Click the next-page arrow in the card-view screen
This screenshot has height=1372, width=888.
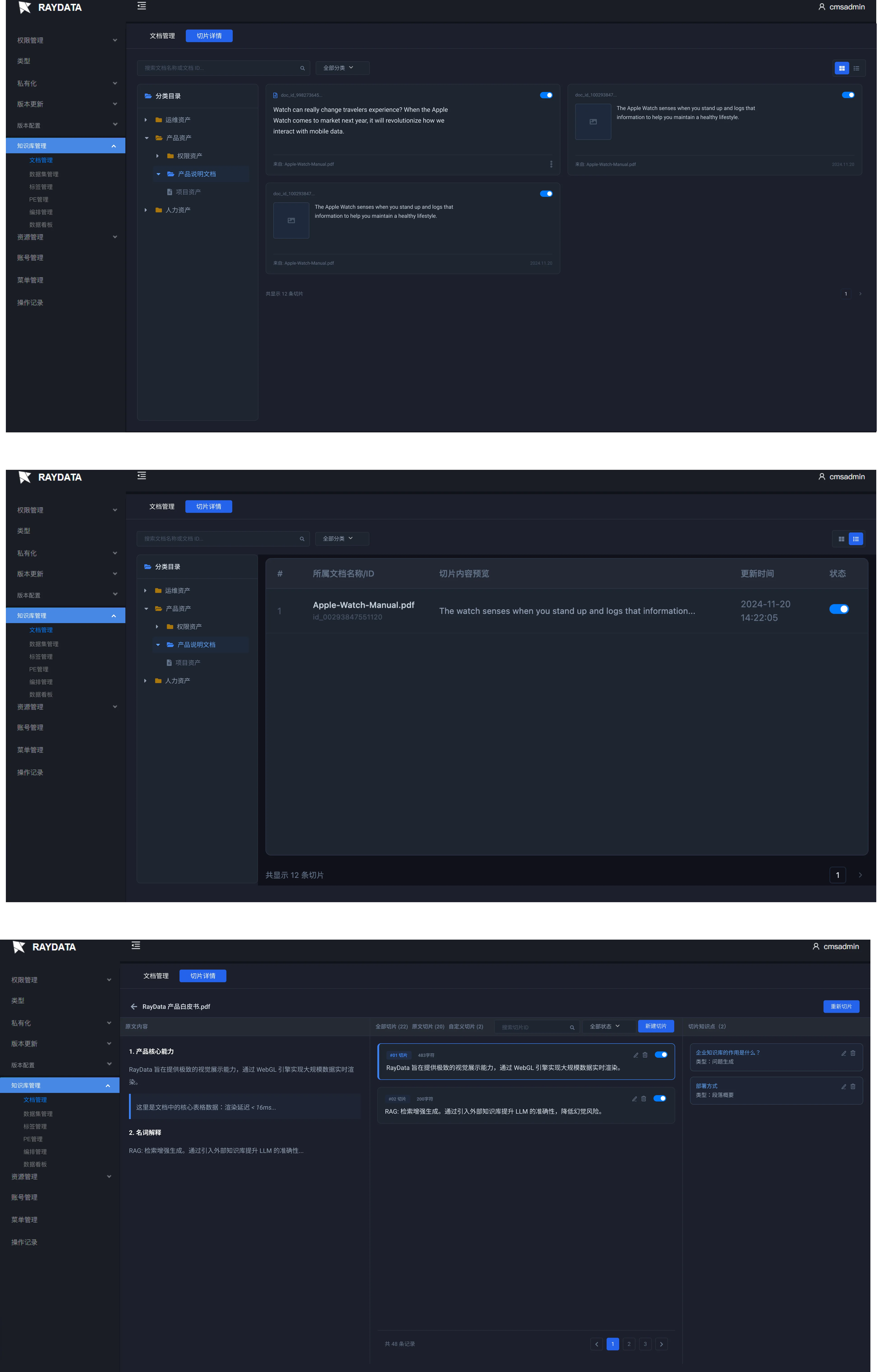pos(860,294)
